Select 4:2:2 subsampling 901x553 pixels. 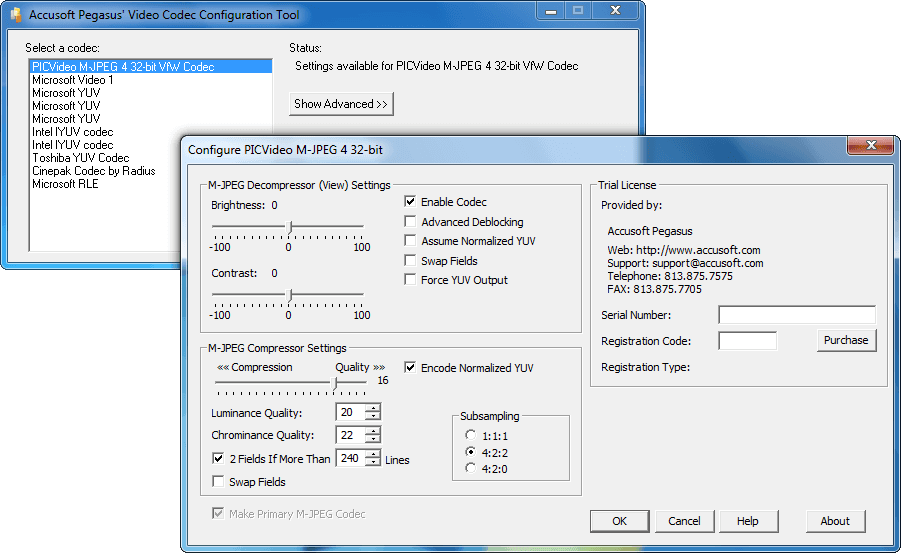click(x=471, y=452)
